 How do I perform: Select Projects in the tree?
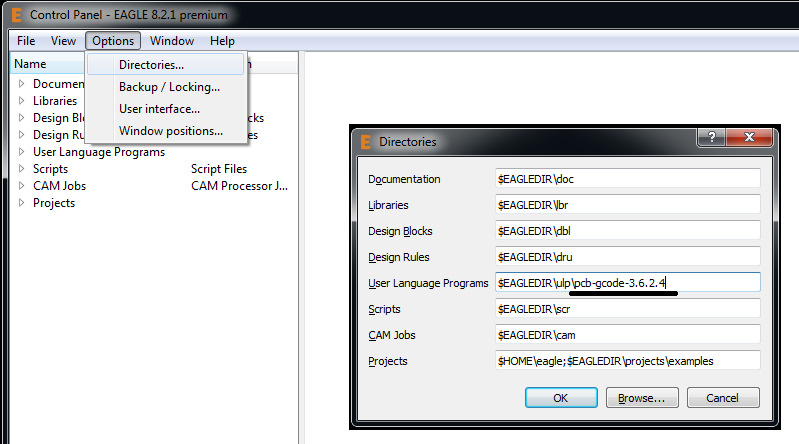54,203
